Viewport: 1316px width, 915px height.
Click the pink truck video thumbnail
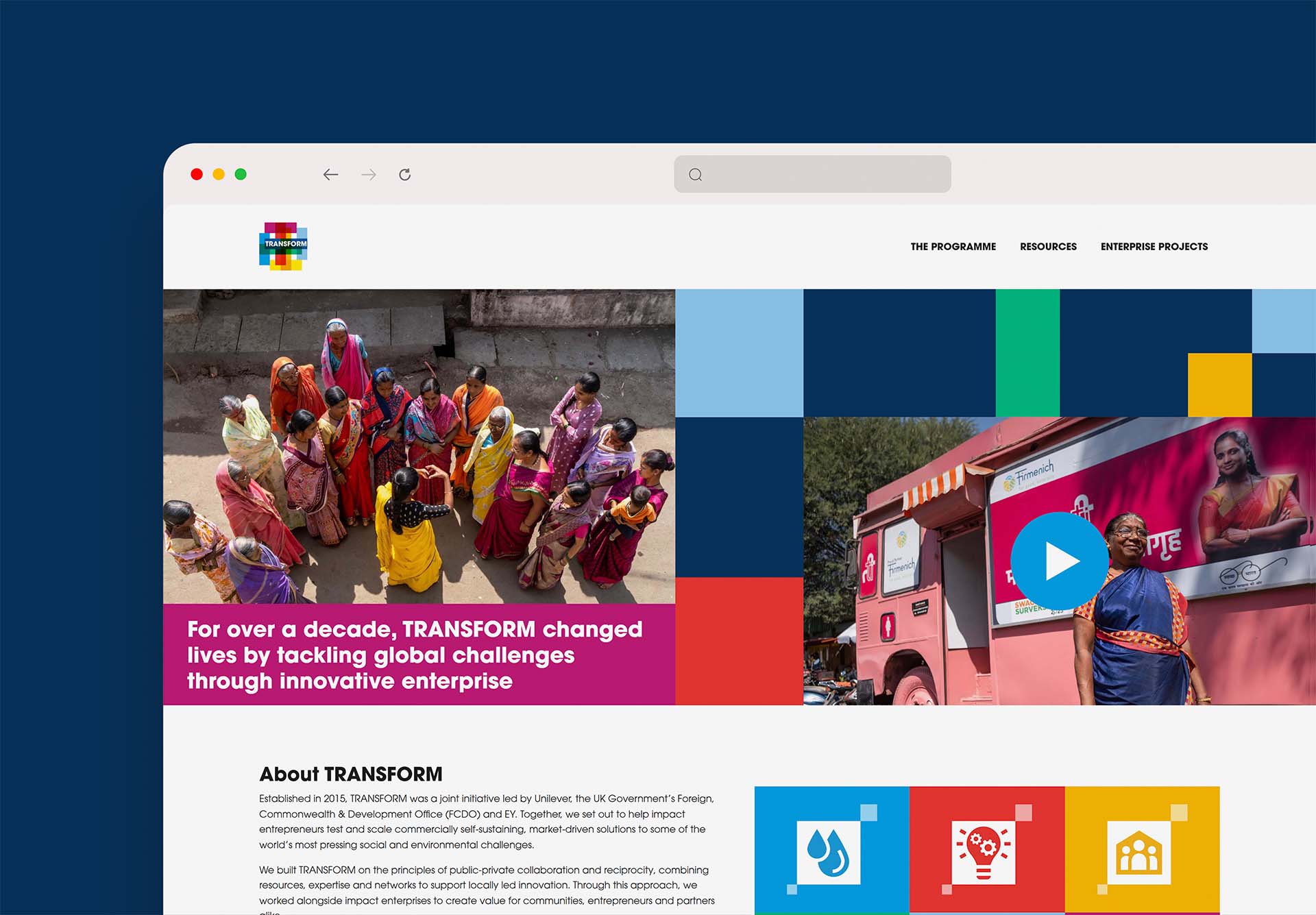[x=1060, y=561]
